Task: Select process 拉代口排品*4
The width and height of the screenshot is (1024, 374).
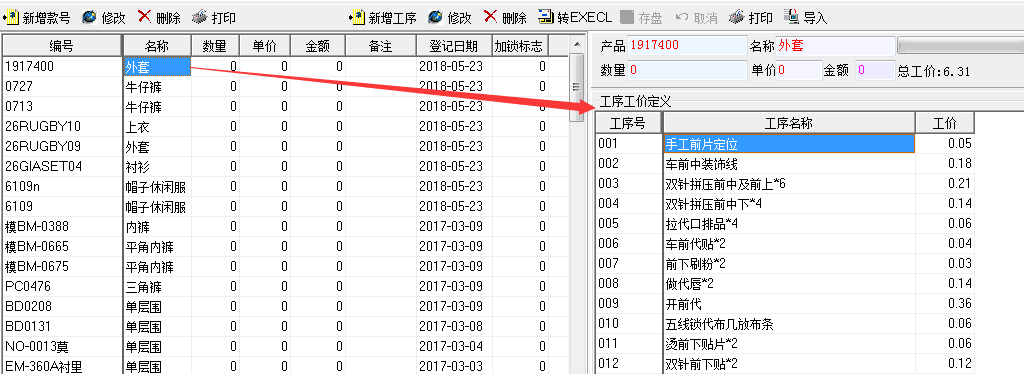Action: 788,224
